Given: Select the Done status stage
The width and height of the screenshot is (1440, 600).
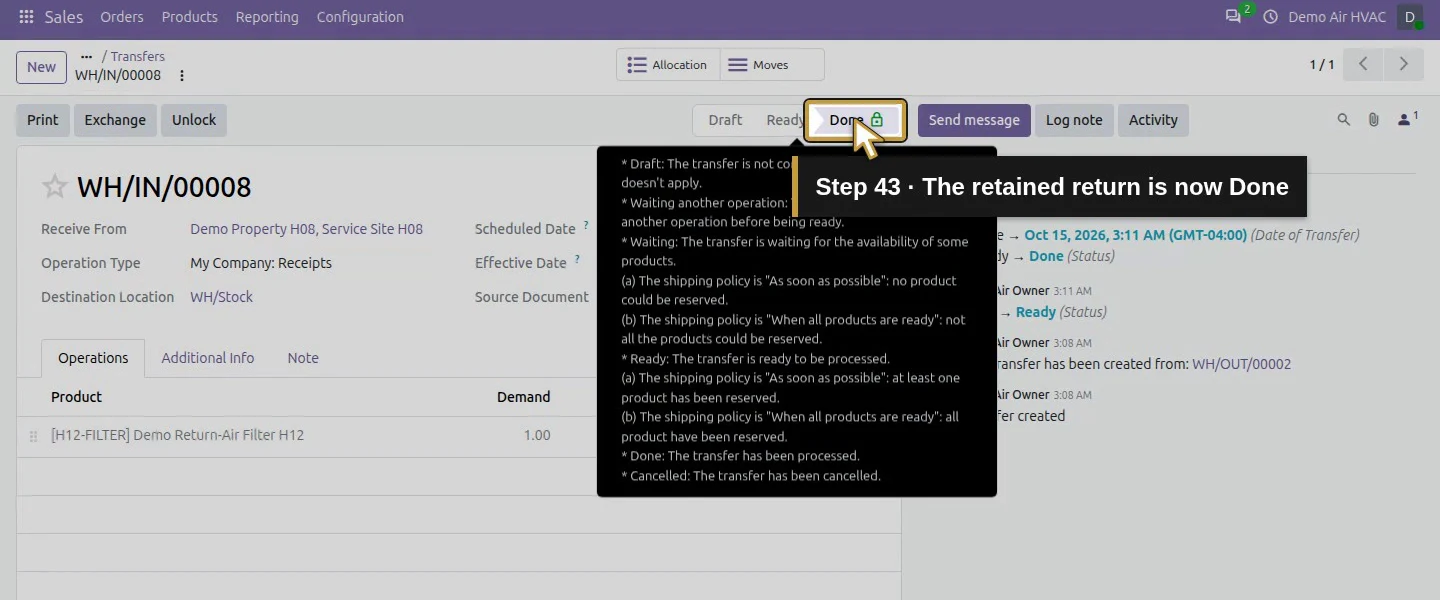Looking at the screenshot, I should (856, 120).
